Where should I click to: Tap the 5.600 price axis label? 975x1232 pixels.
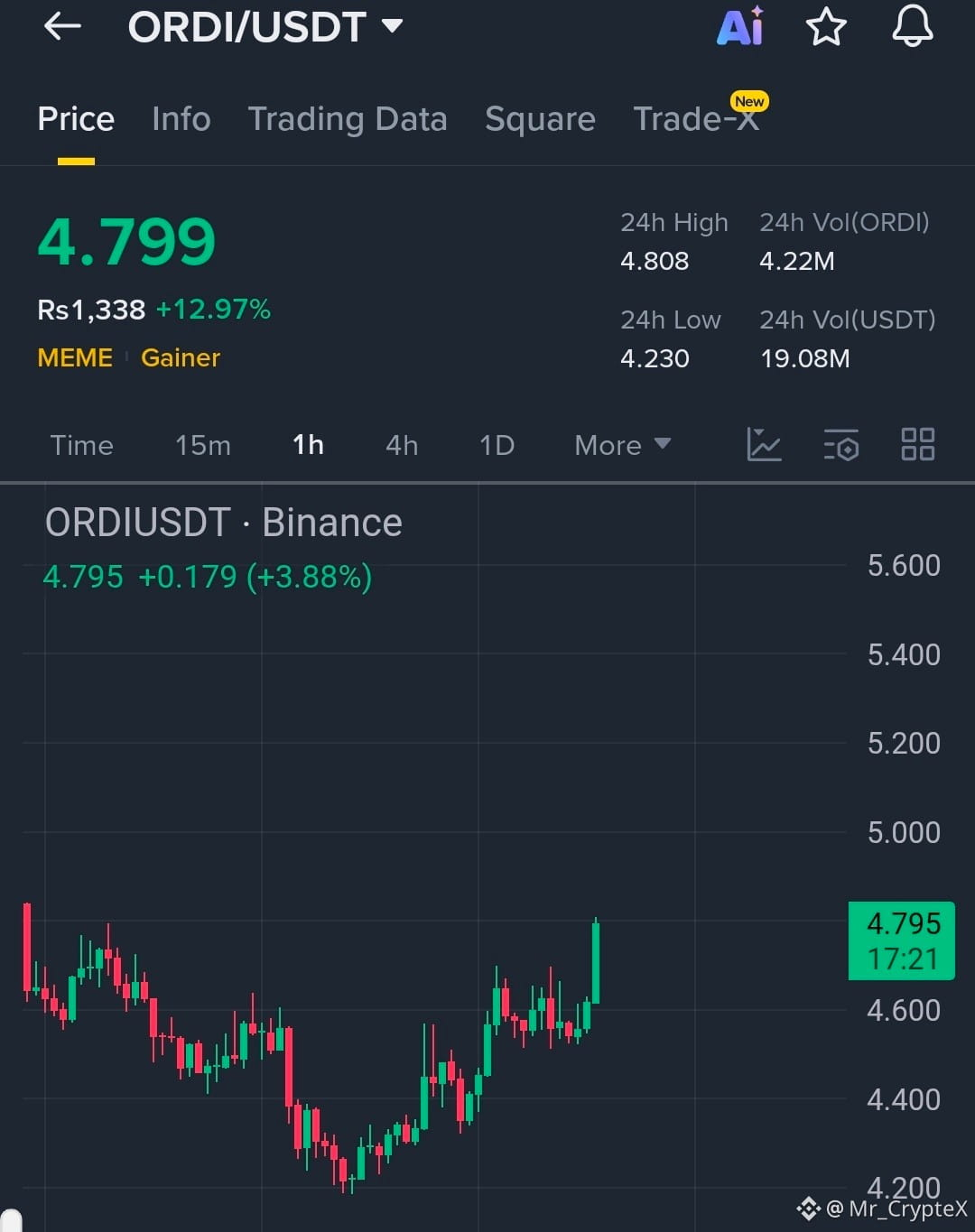pyautogui.click(x=904, y=566)
